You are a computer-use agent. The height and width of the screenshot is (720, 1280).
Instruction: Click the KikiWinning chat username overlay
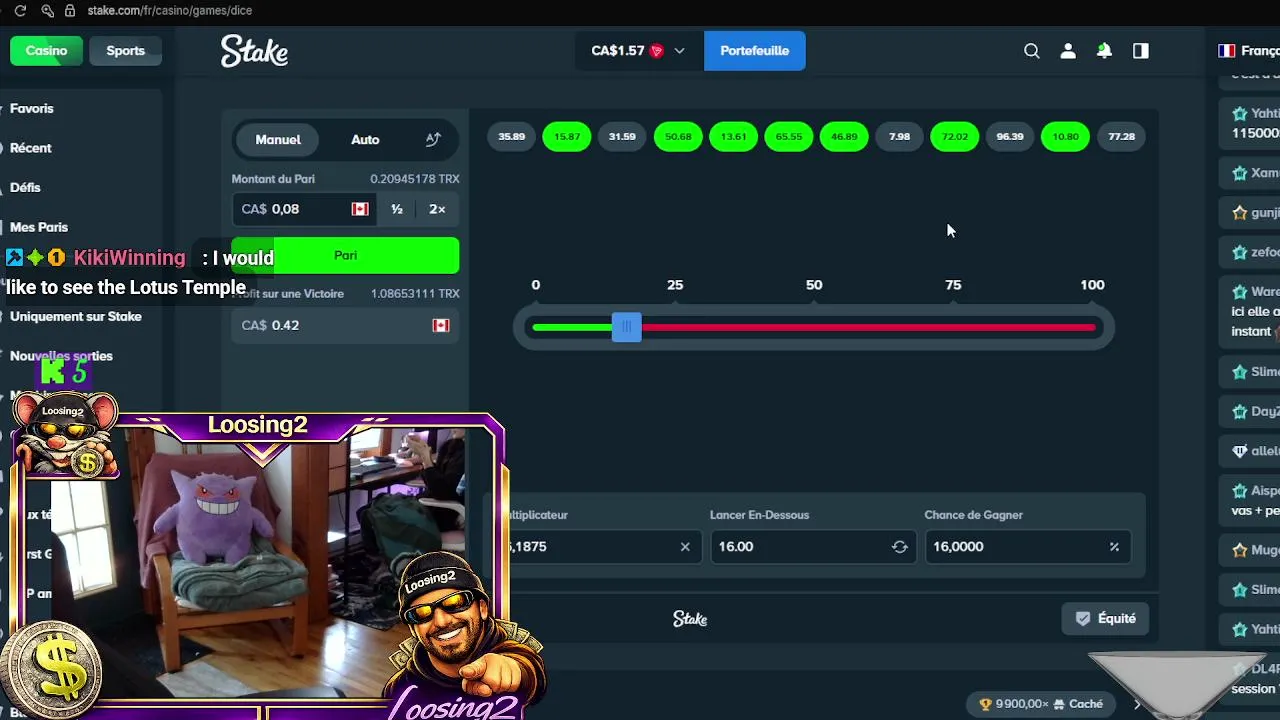[x=129, y=258]
